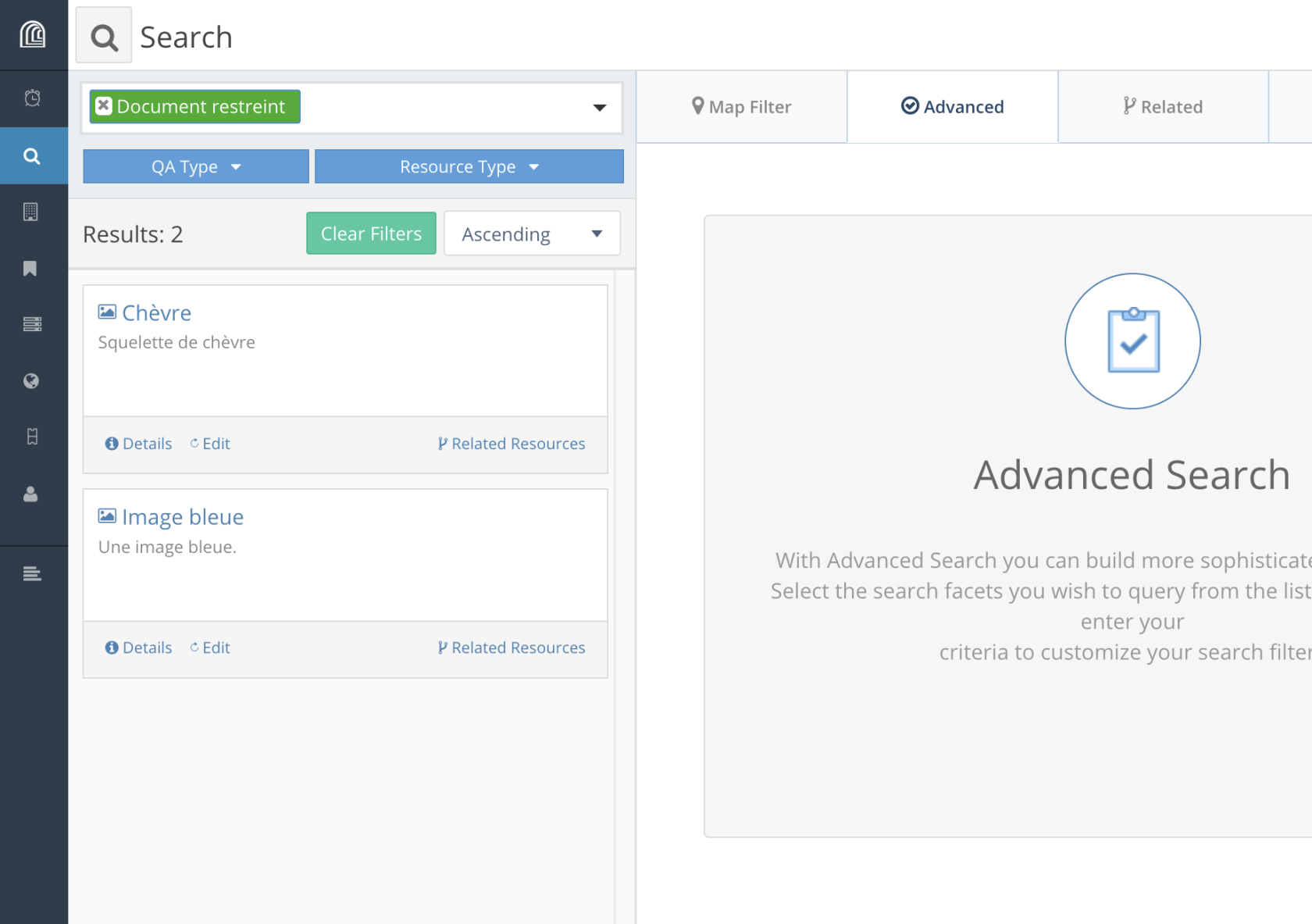This screenshot has height=924, width=1312.
Task: Open the user profile icon in the sidebar
Action: click(x=30, y=494)
